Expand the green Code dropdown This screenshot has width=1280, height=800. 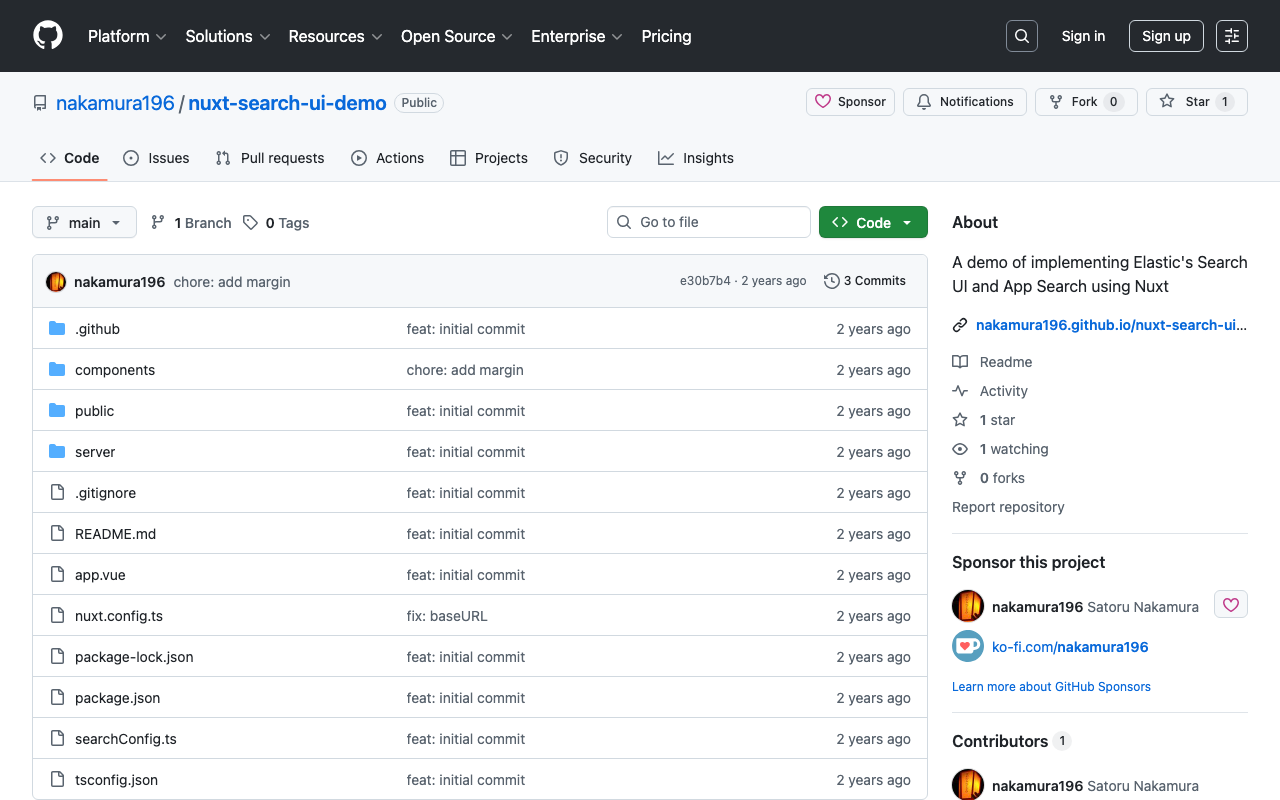pos(872,222)
